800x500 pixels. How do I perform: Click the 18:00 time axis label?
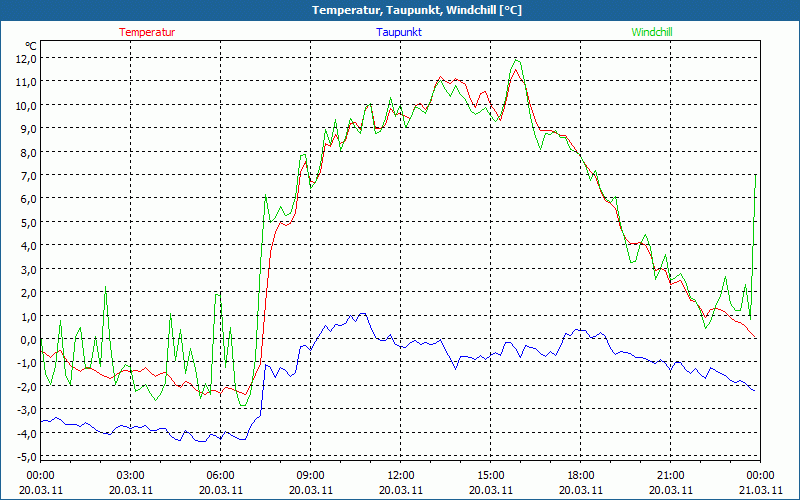(580, 476)
